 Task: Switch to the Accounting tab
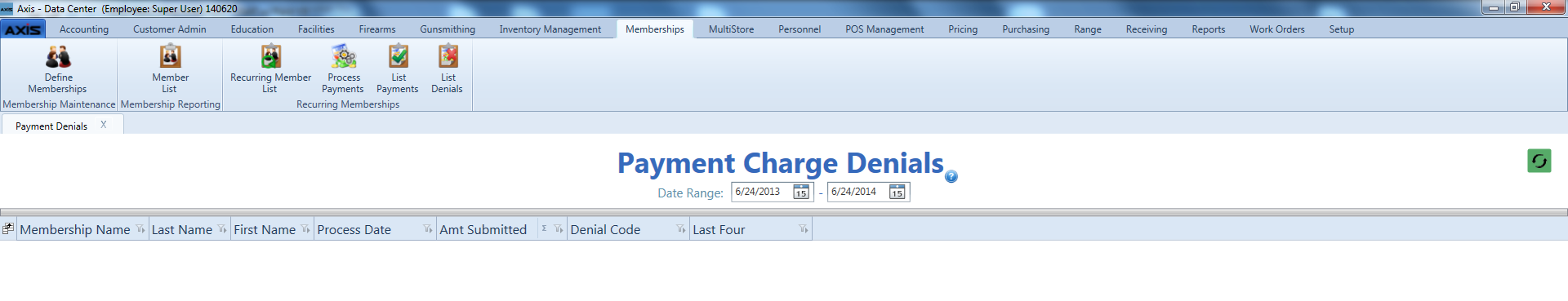(x=84, y=29)
